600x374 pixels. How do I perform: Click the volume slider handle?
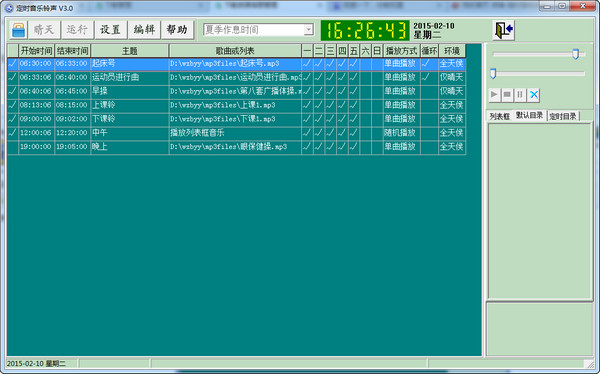575,54
